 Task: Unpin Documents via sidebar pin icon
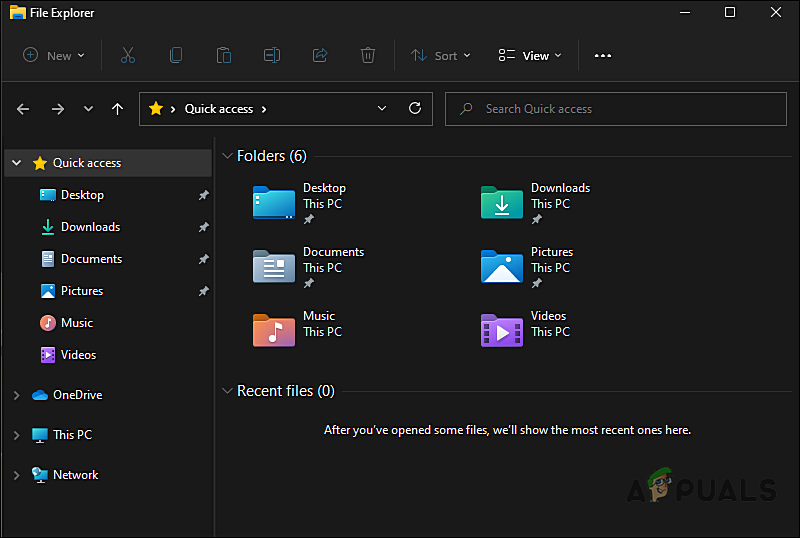tap(204, 259)
